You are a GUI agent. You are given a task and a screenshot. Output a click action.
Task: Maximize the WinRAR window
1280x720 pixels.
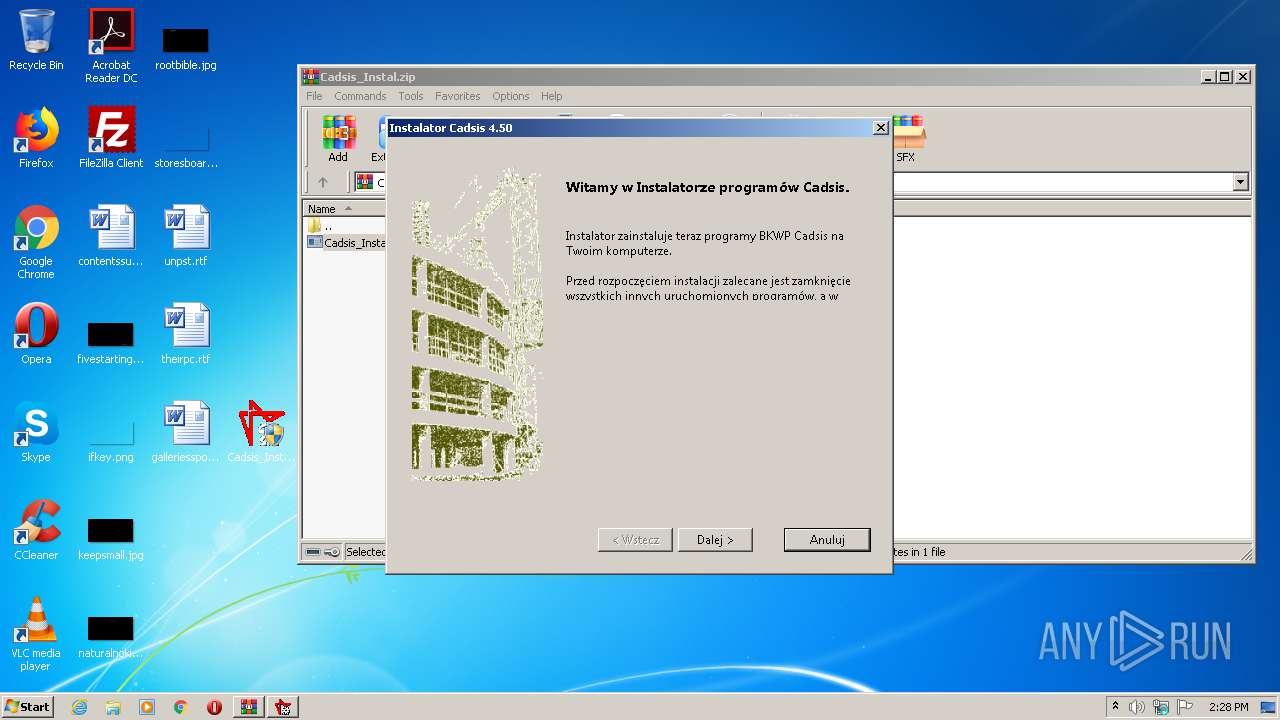tap(1225, 77)
